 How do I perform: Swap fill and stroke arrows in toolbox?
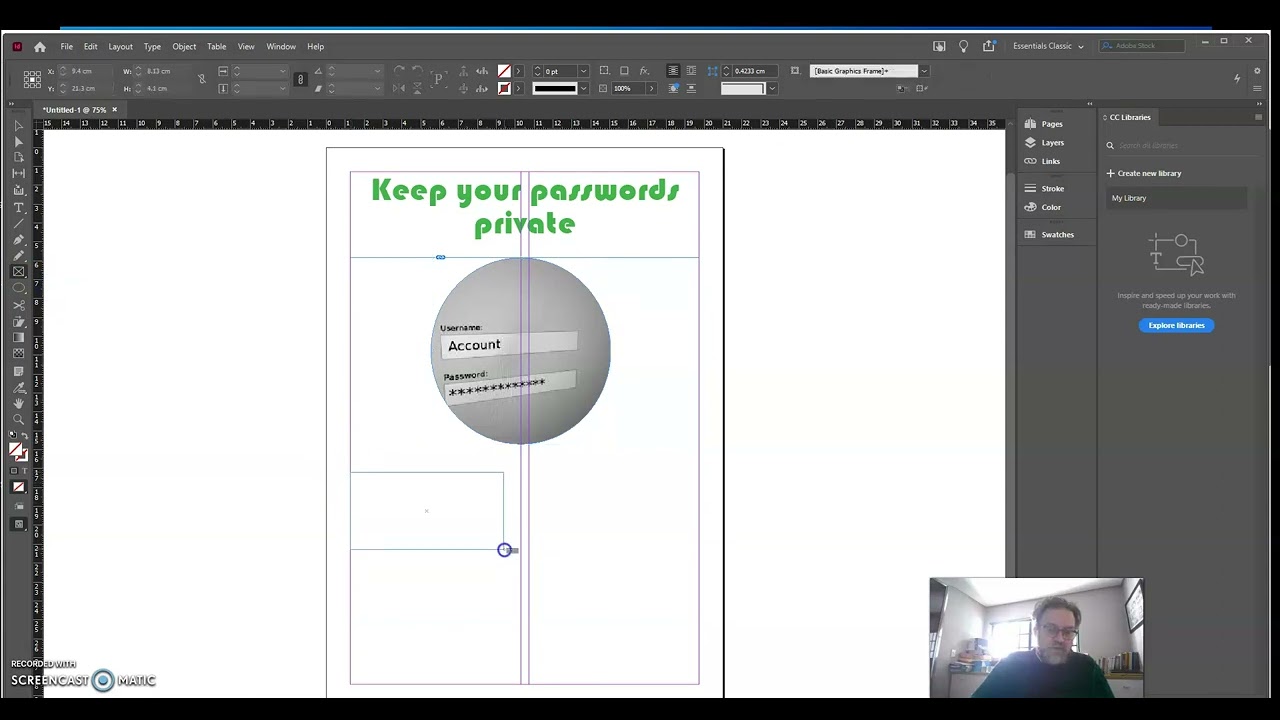click(x=26, y=437)
